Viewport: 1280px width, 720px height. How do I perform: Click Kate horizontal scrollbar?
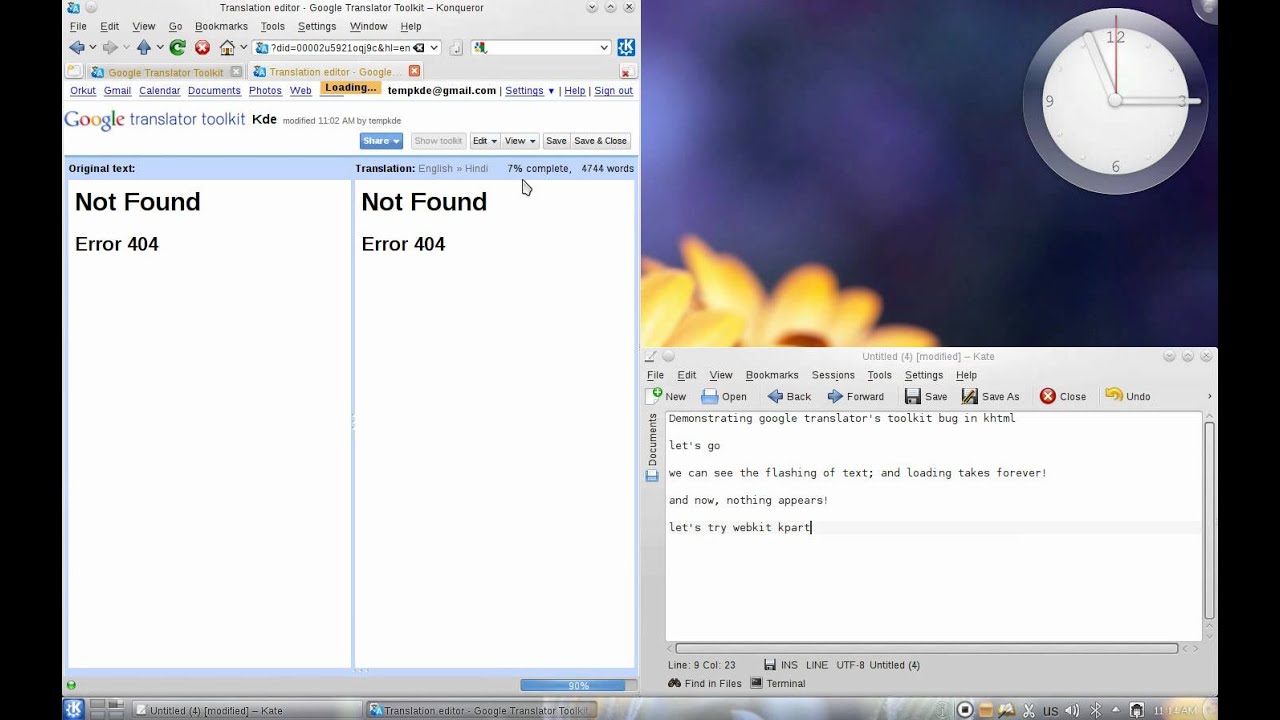925,648
